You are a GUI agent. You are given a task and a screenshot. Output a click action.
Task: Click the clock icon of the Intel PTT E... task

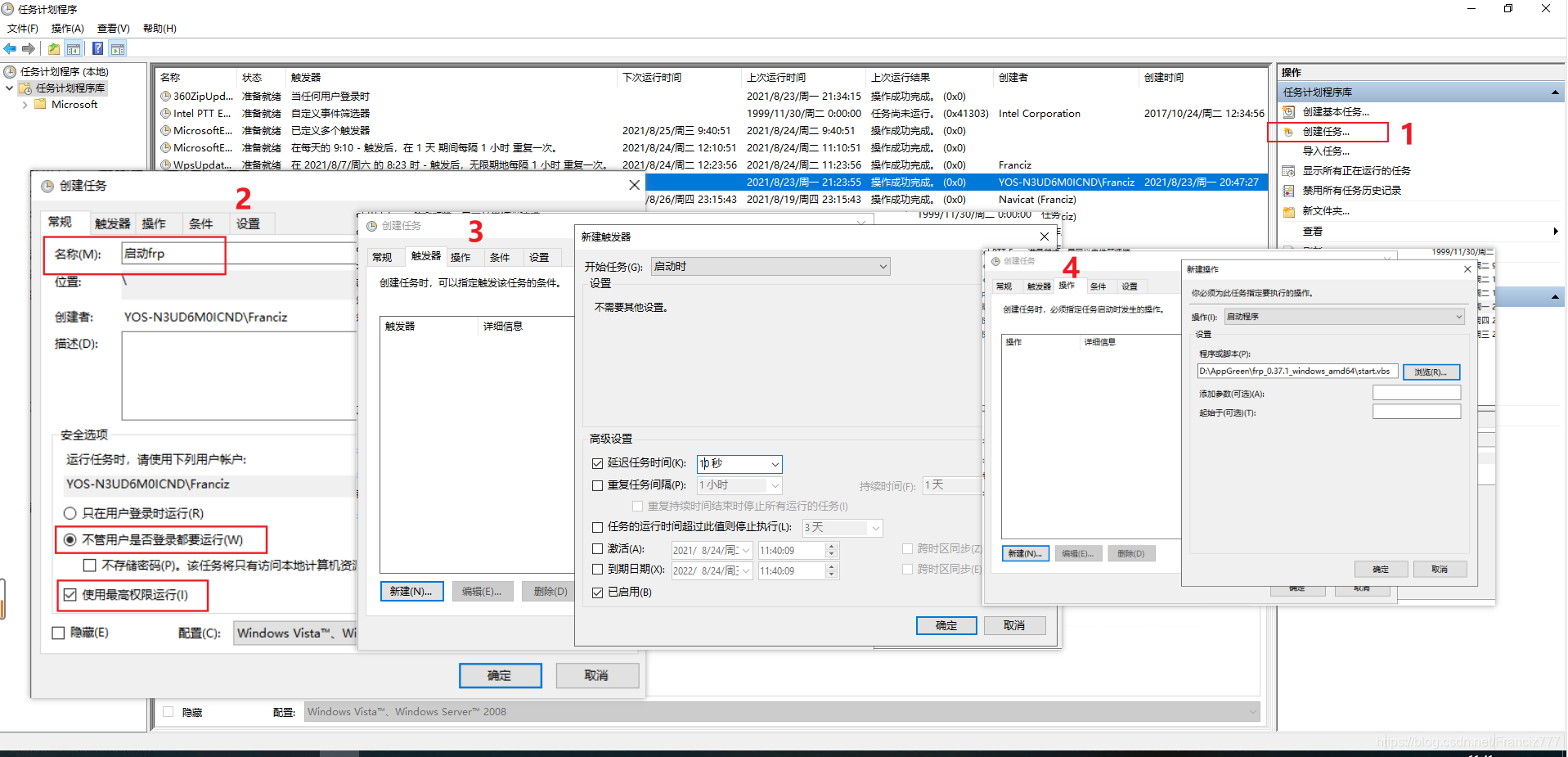point(166,114)
